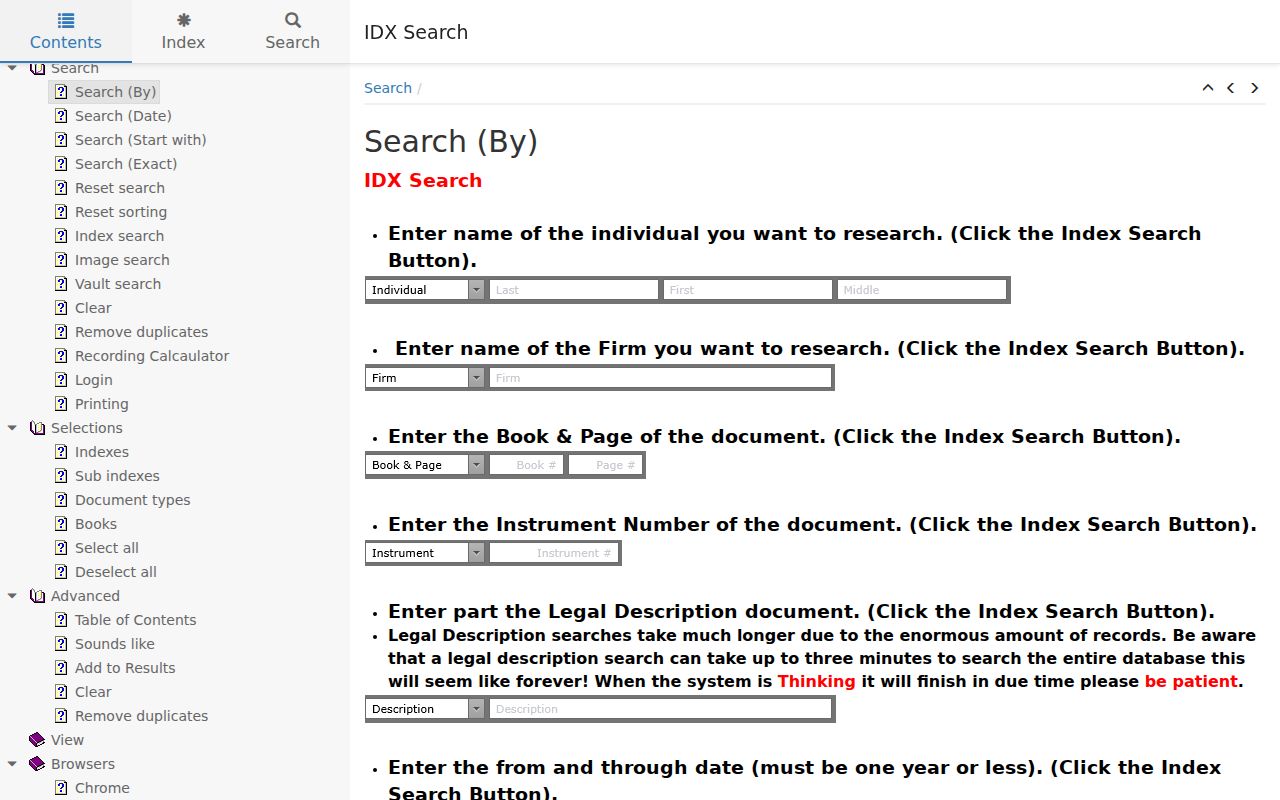Go to the next topic arrow
Viewport: 1280px width, 800px height.
pyautogui.click(x=1255, y=88)
